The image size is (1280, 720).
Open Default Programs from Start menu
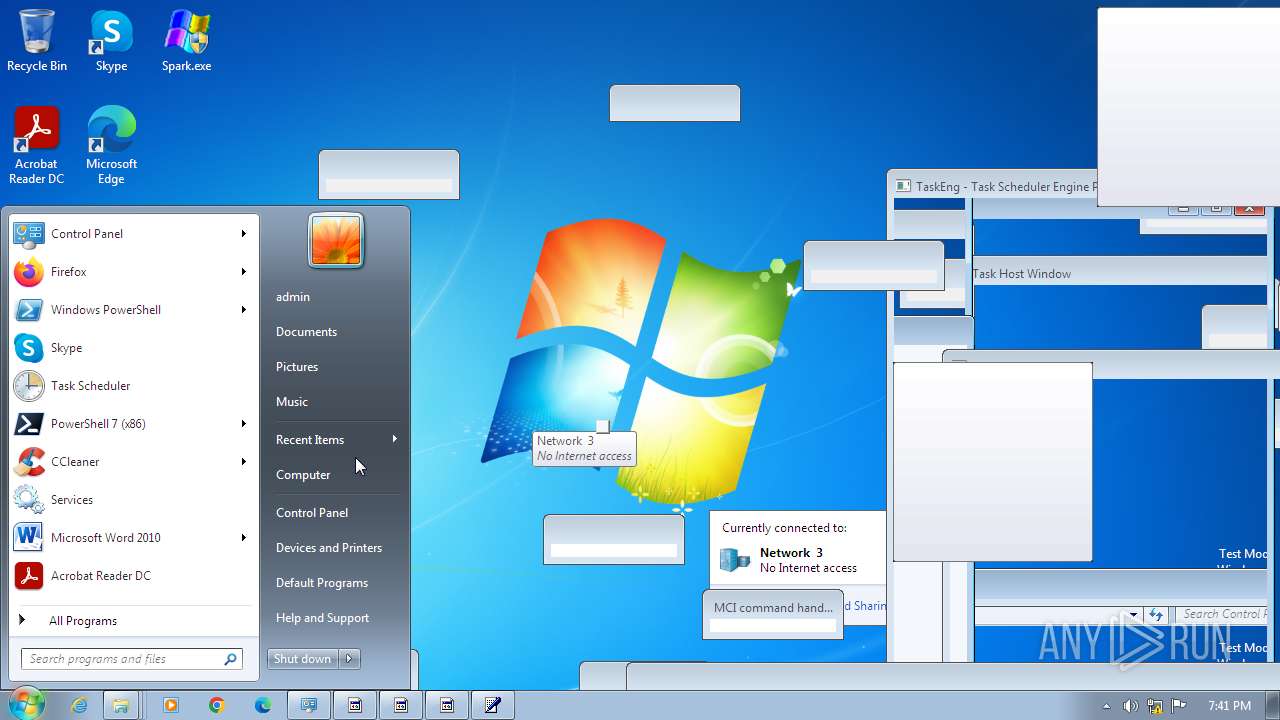point(322,583)
